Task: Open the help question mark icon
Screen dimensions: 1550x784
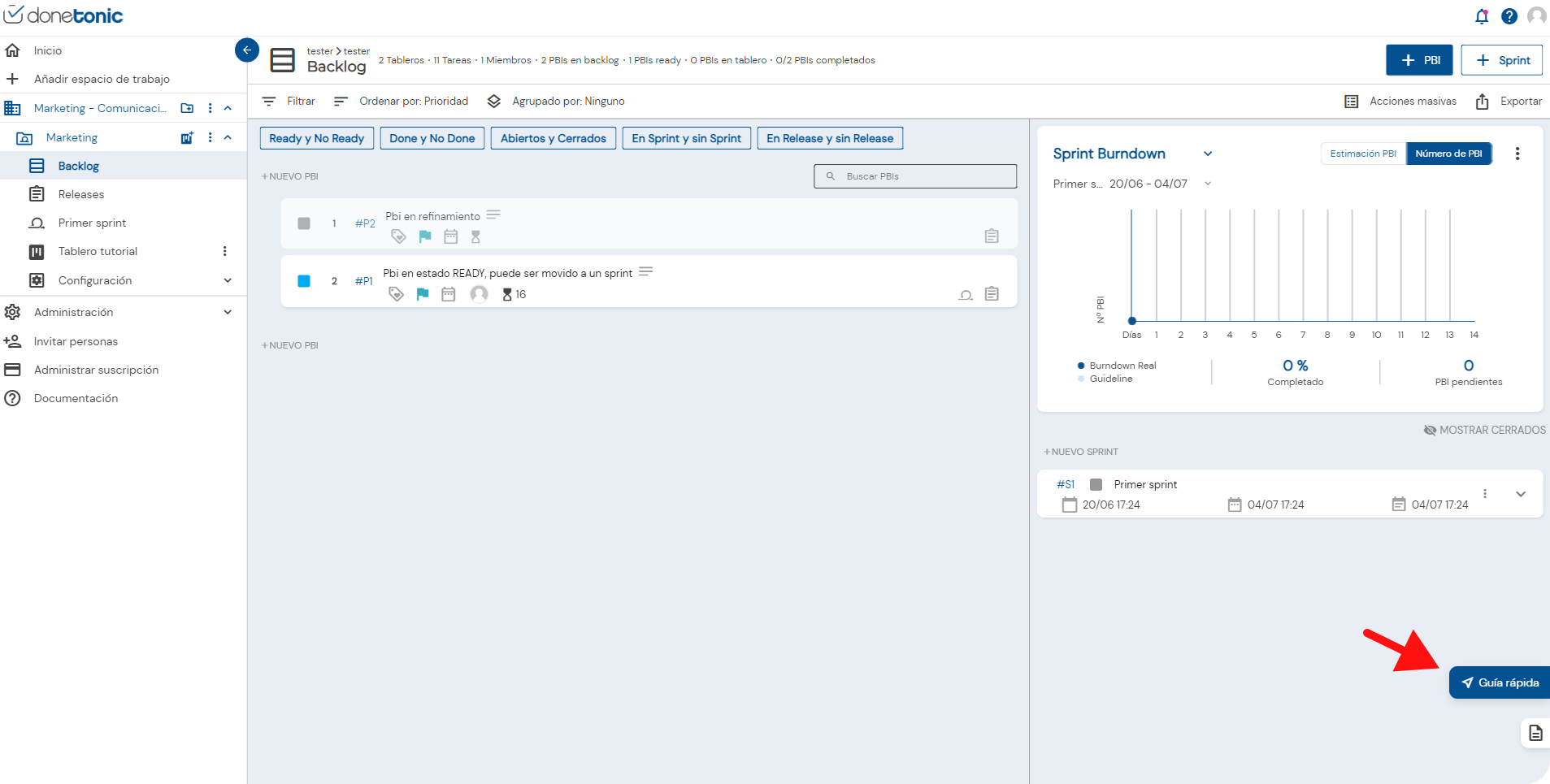Action: (1509, 16)
